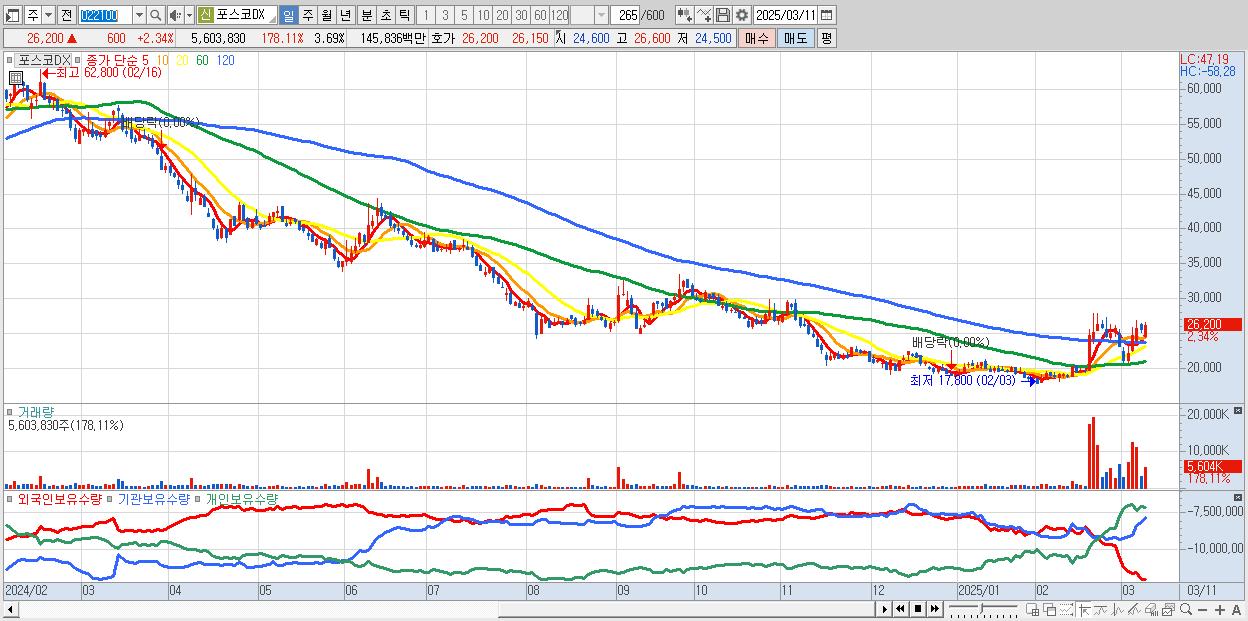Viewport: 1248px width, 621px height.
Task: Expand the interval dropdown after 120
Action: point(601,15)
